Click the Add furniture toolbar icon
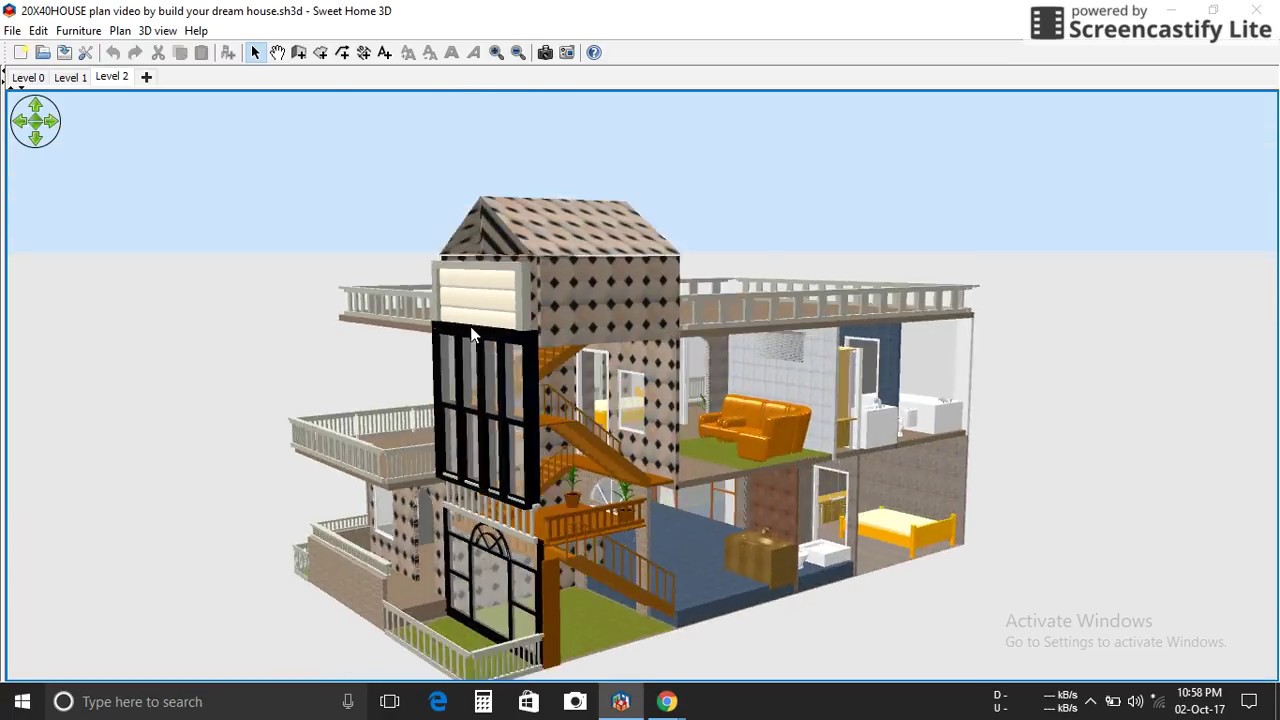Viewport: 1280px width, 720px height. 228,52
